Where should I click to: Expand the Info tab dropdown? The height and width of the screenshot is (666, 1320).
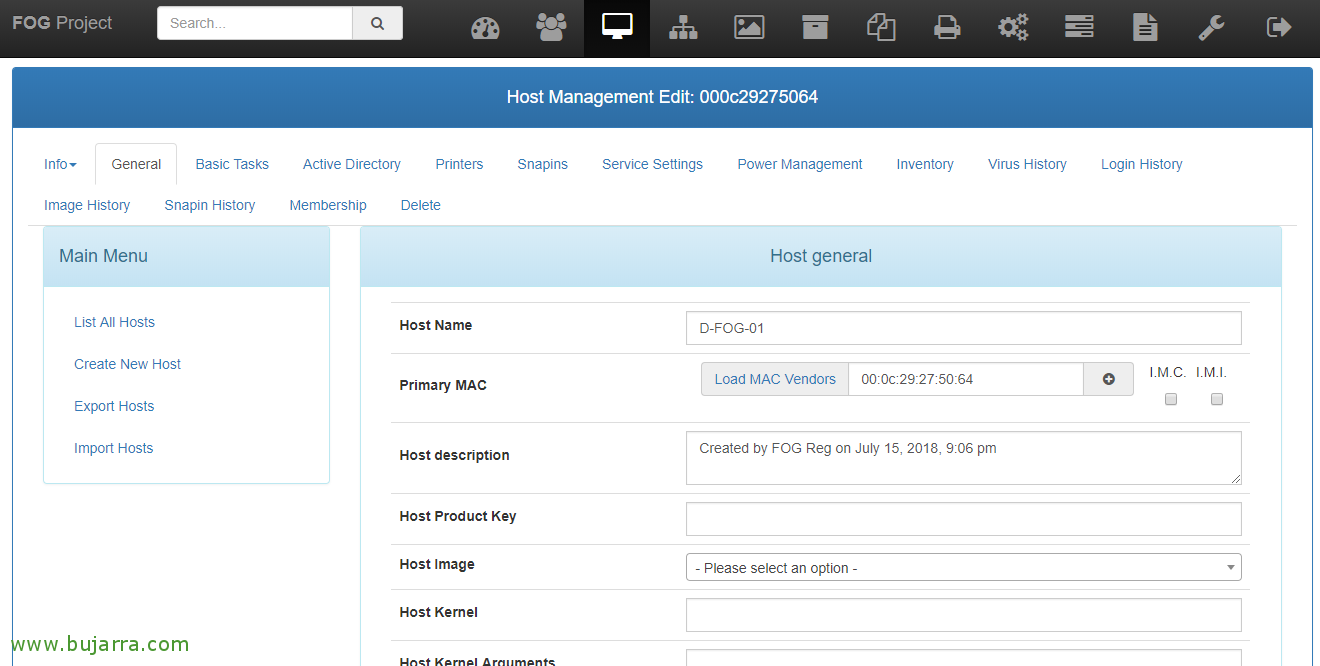[x=60, y=164]
